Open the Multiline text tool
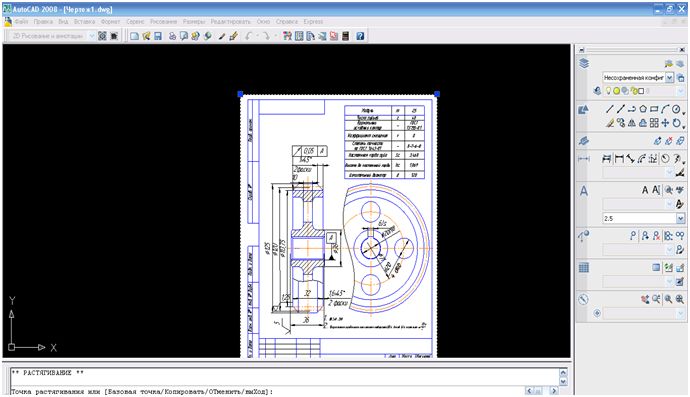690x397 pixels. (x=645, y=190)
